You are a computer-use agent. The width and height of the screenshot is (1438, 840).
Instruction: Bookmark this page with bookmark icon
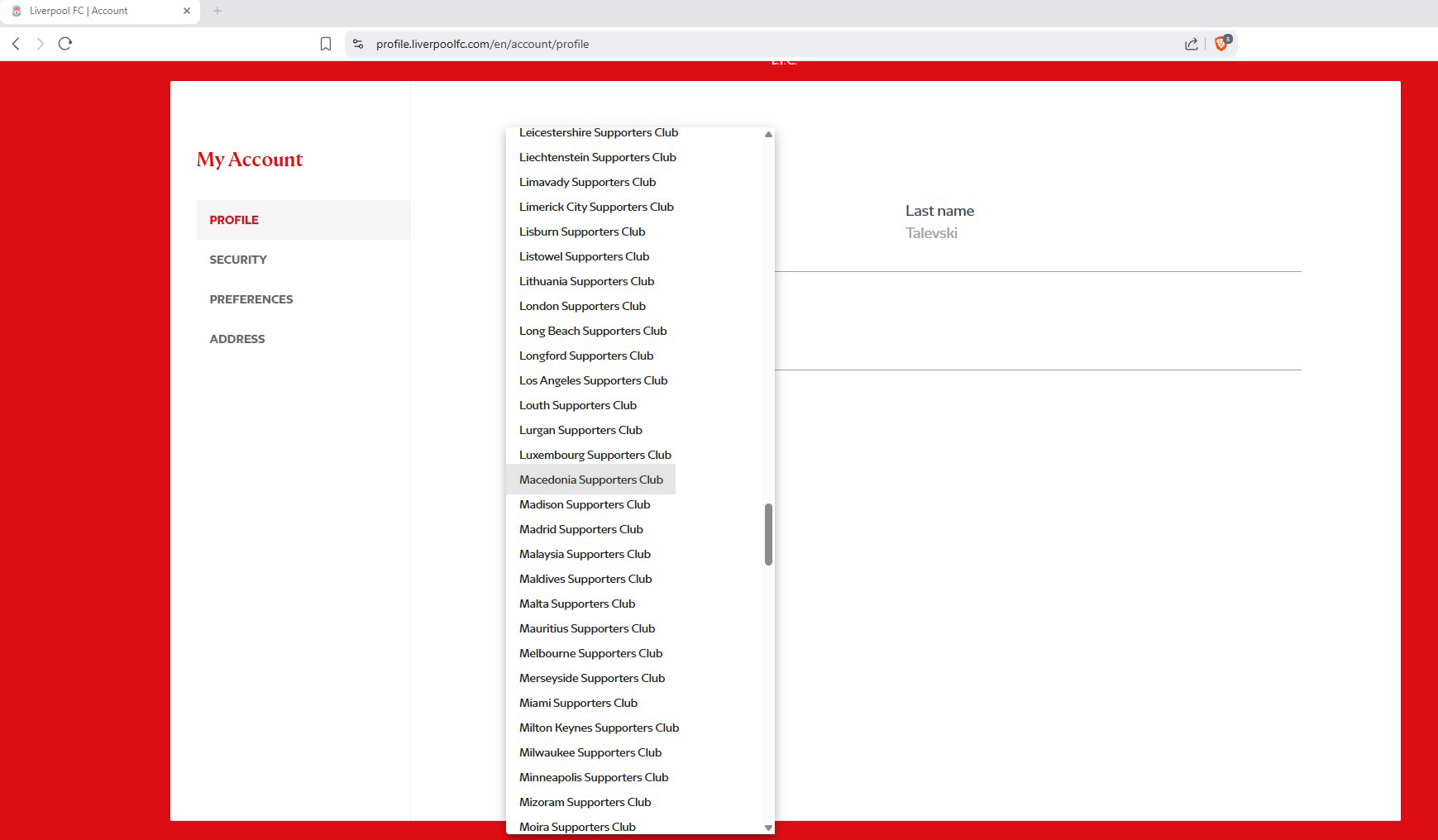coord(326,44)
